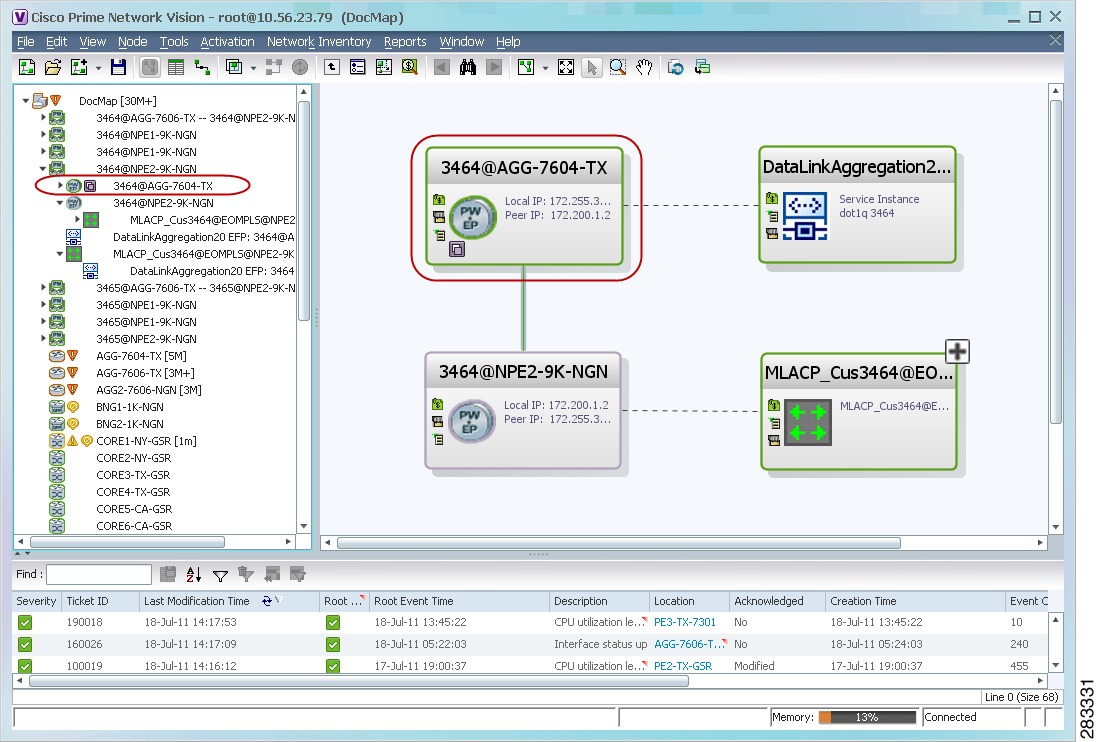Click the severity check icon for ticket 160026
Image resolution: width=1098 pixels, height=742 pixels.
pos(25,644)
